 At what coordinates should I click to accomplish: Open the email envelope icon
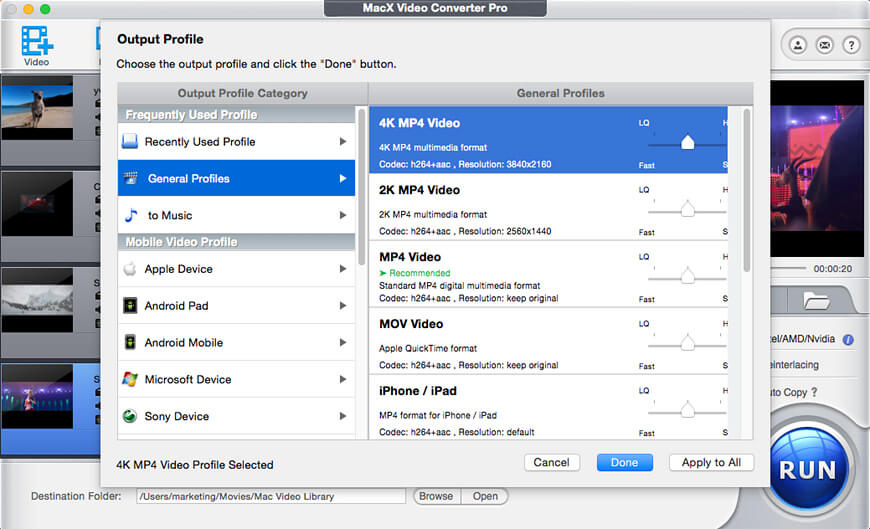(x=825, y=45)
